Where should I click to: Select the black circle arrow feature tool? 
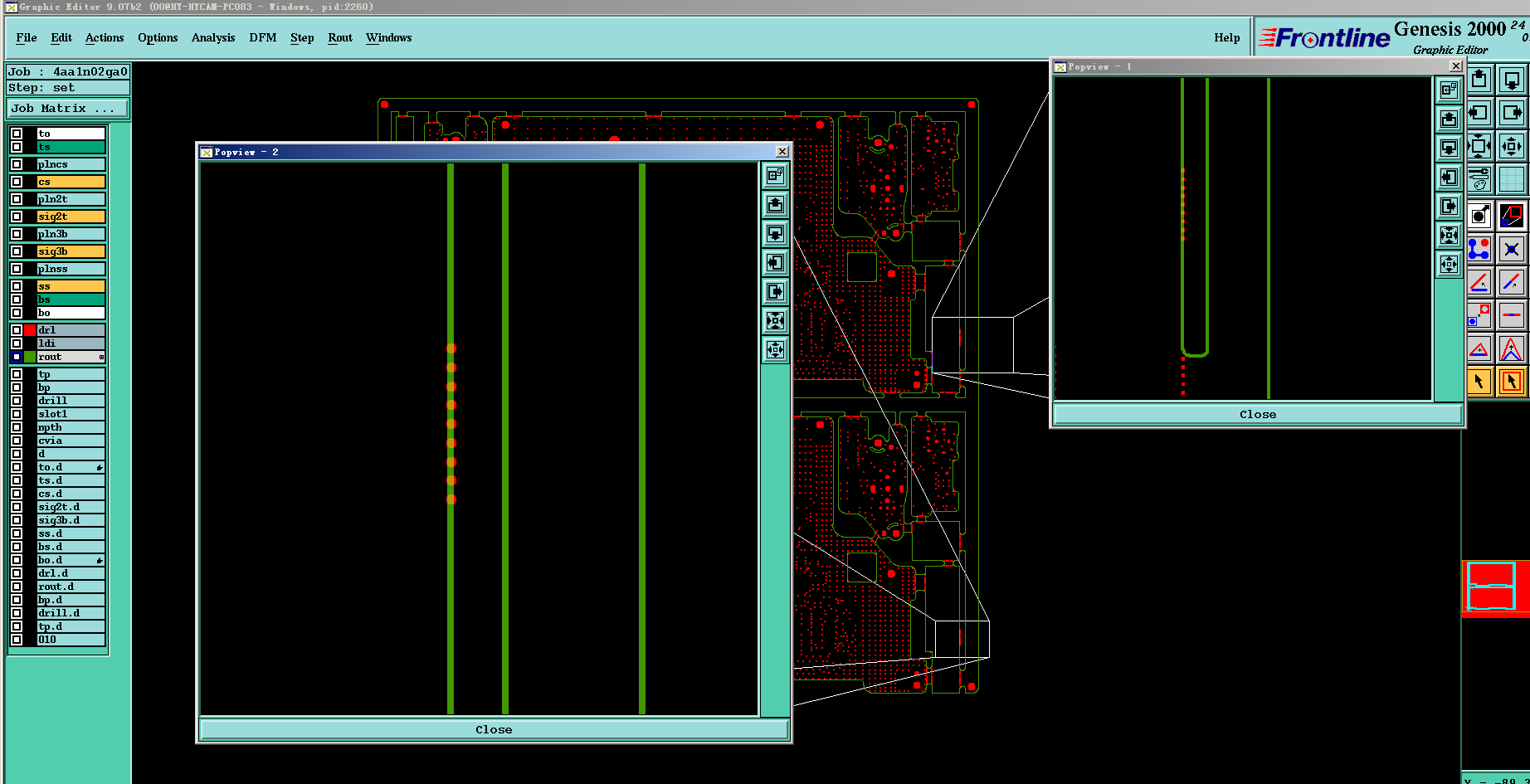coord(1479,216)
